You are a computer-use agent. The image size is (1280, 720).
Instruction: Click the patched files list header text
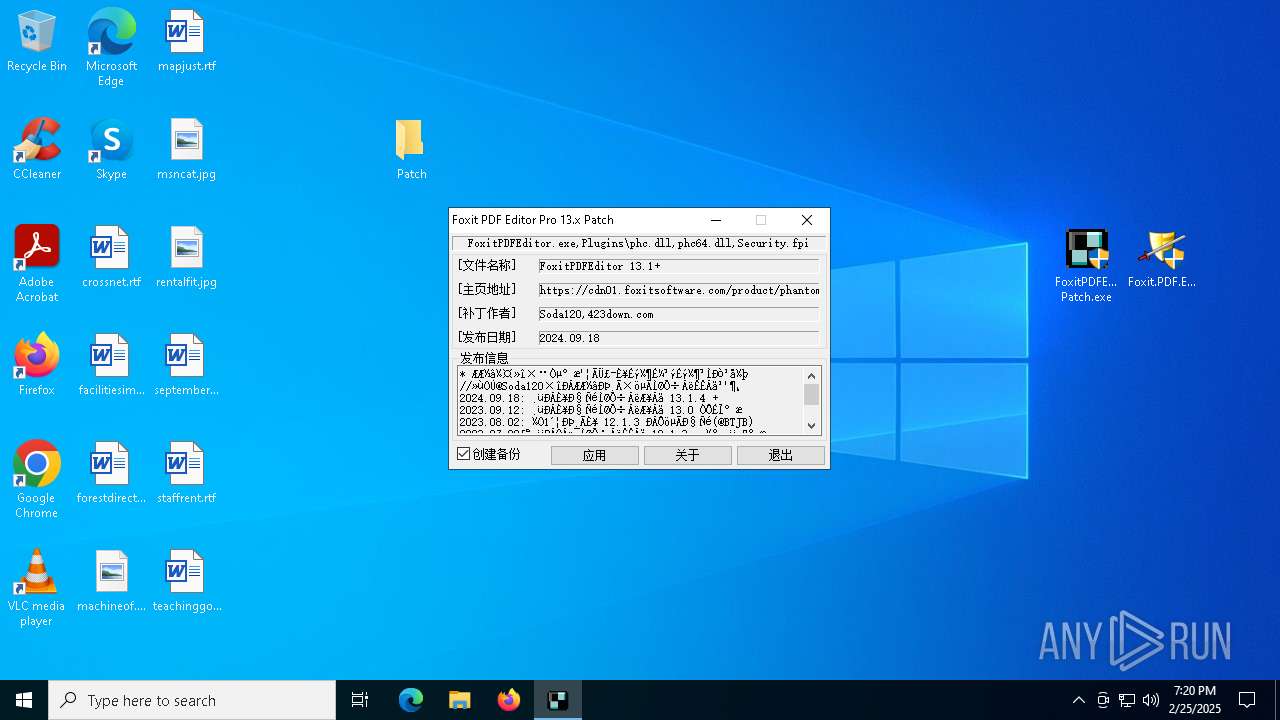point(639,243)
